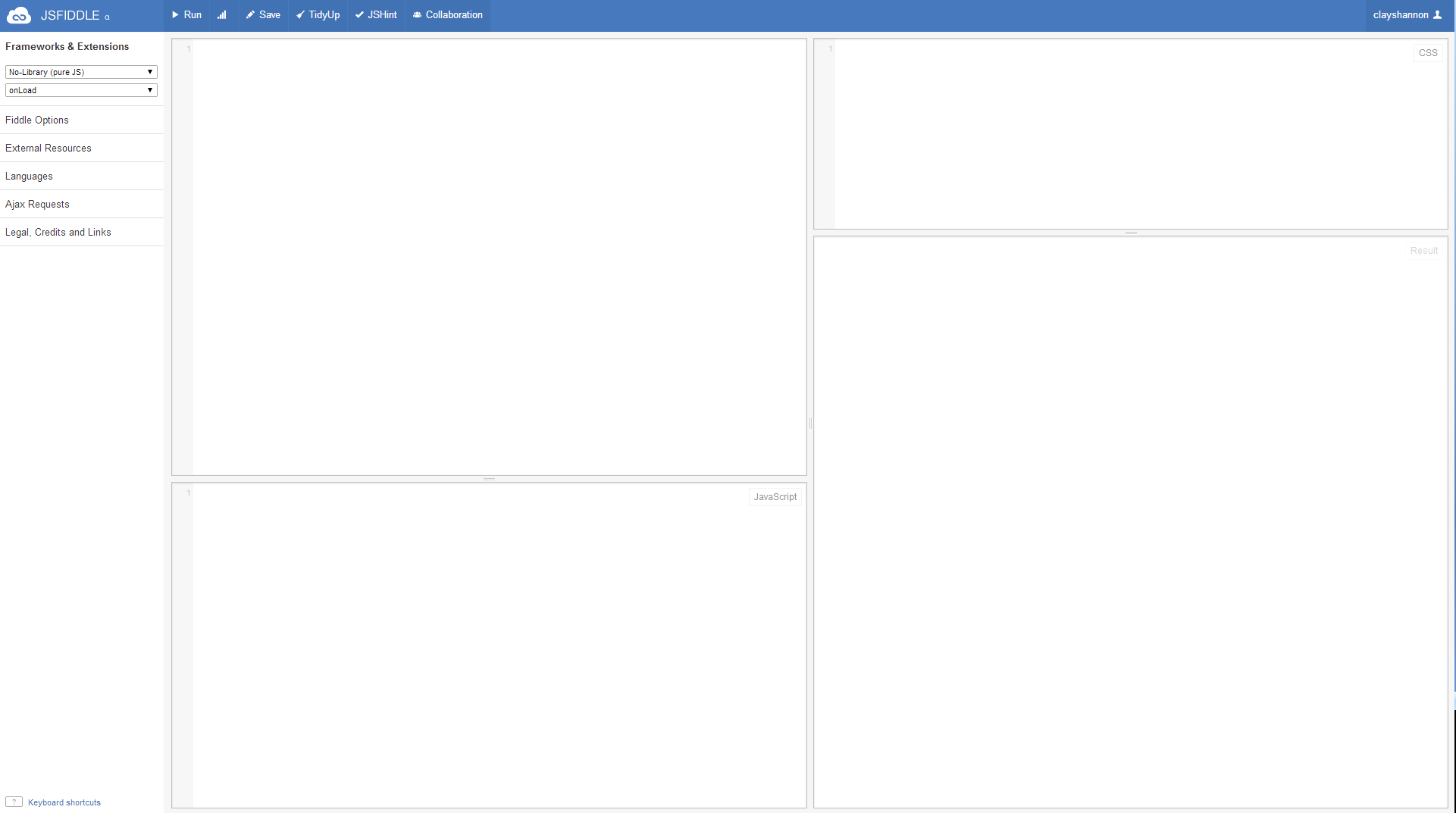Image resolution: width=1456 pixels, height=813 pixels.
Task: Click the Result panel label
Action: [1423, 251]
